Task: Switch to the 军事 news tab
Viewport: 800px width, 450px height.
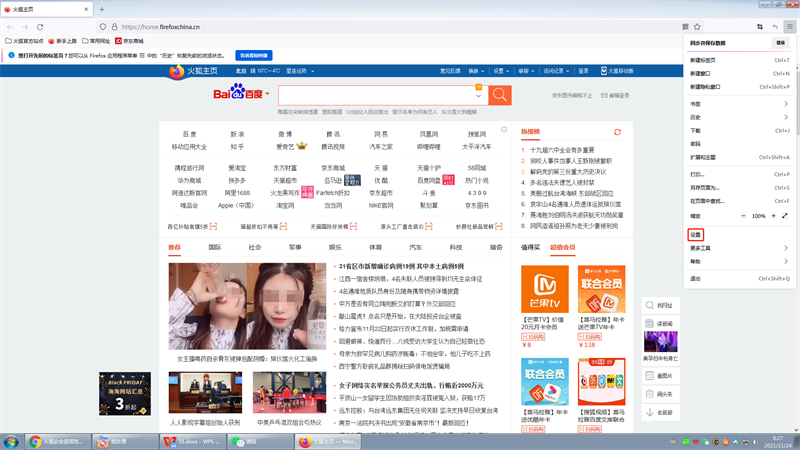Action: click(x=295, y=247)
